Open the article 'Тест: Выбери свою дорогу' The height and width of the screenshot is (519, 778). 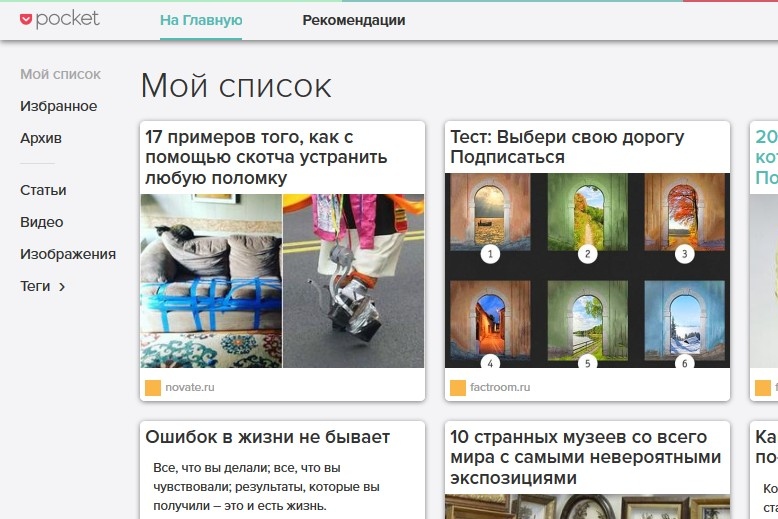coord(567,147)
